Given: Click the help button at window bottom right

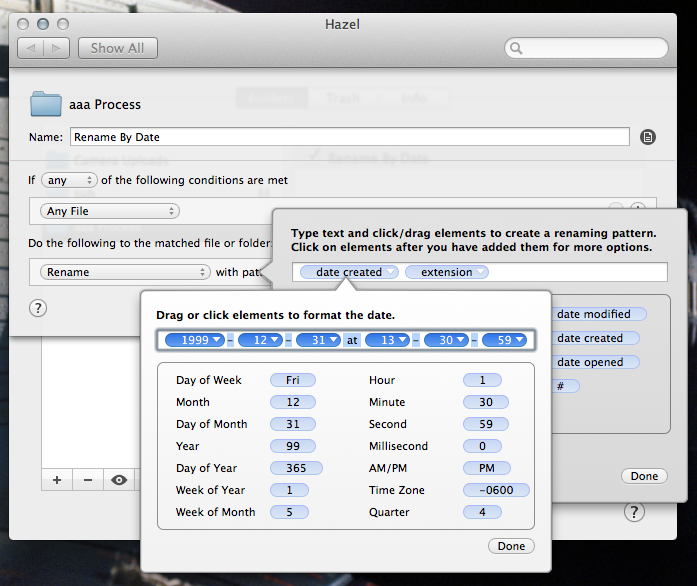Looking at the screenshot, I should (634, 512).
